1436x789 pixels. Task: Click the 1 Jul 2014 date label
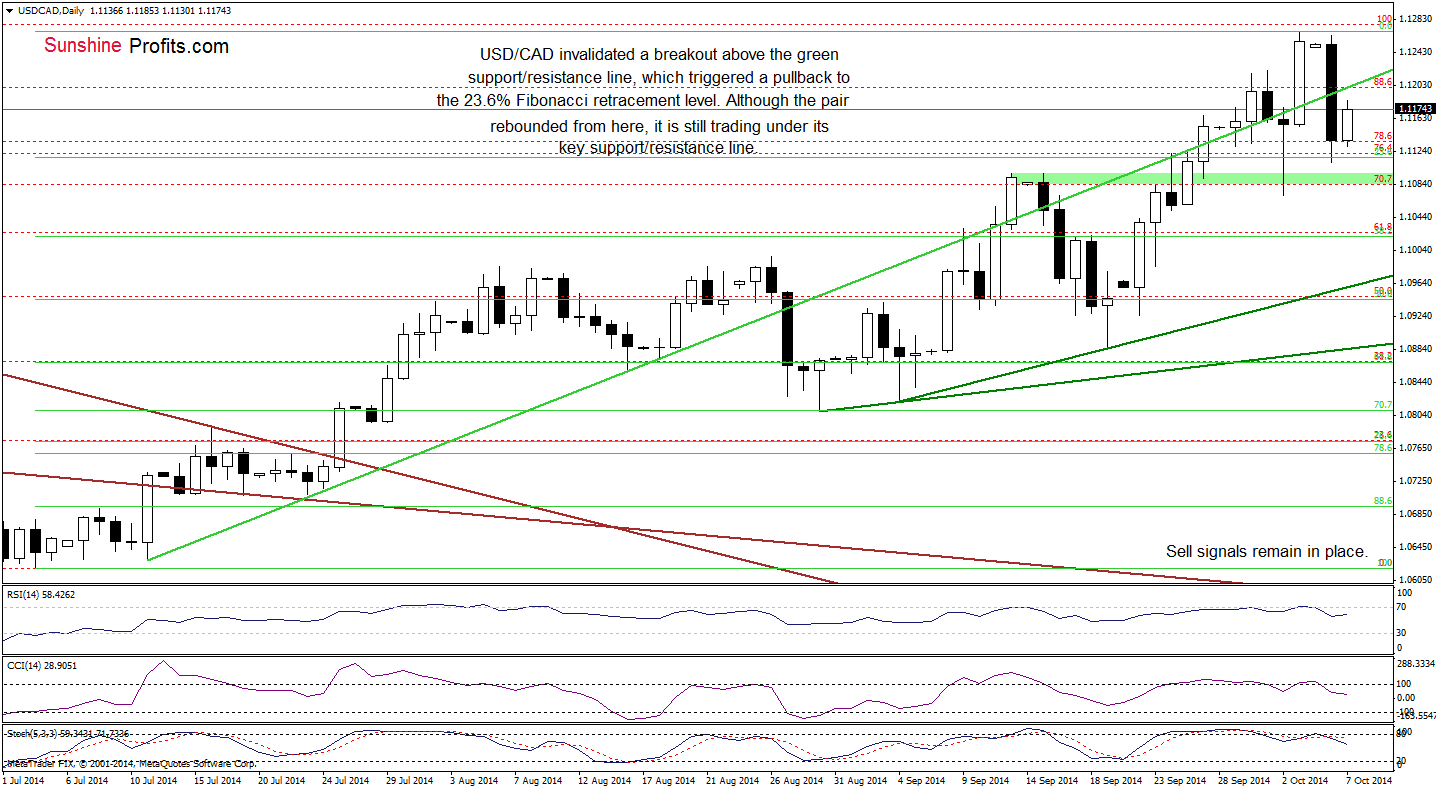(24, 780)
